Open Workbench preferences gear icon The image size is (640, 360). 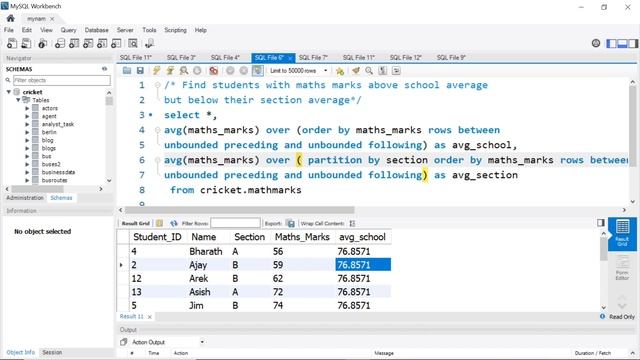[596, 43]
